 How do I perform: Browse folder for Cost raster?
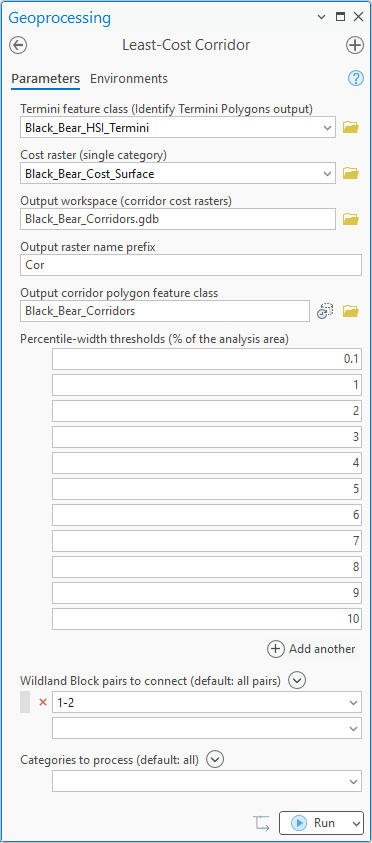350,173
